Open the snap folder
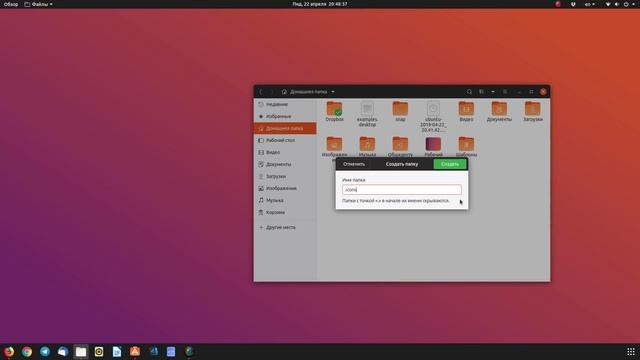This screenshot has width=640, height=360. [x=400, y=109]
